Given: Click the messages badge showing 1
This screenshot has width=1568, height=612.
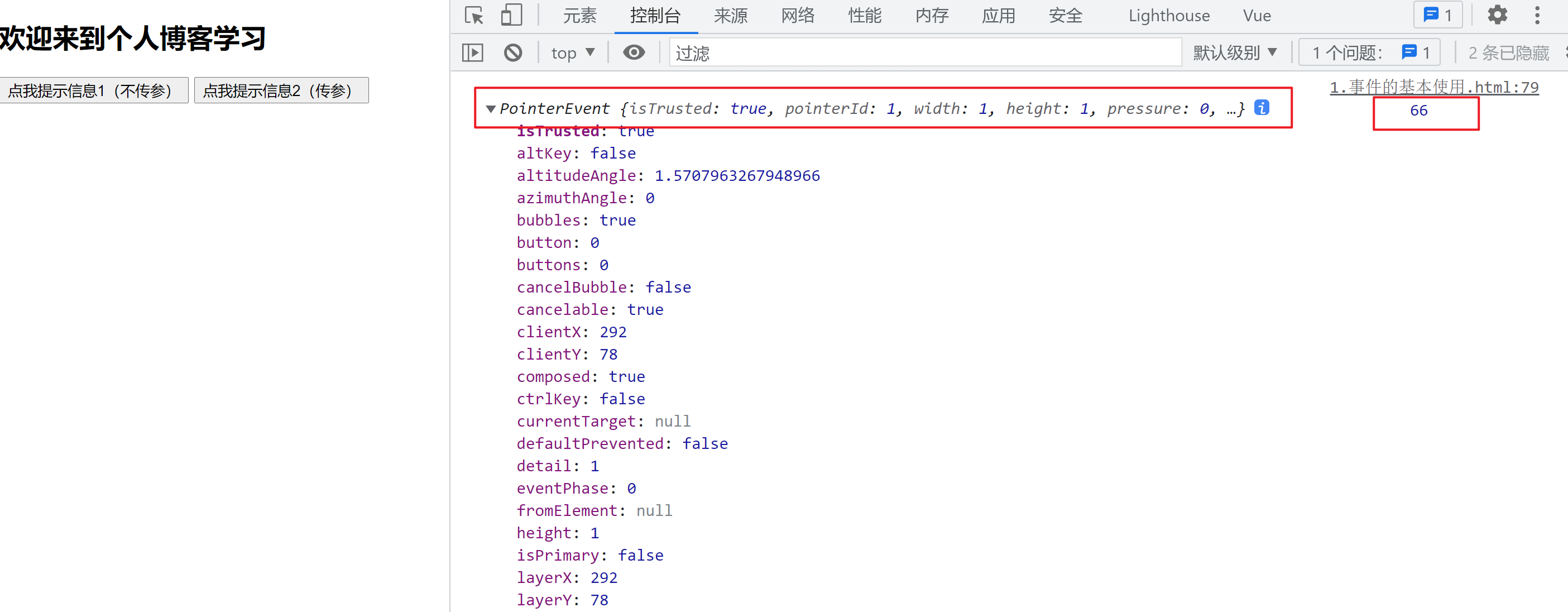Looking at the screenshot, I should click(1437, 15).
